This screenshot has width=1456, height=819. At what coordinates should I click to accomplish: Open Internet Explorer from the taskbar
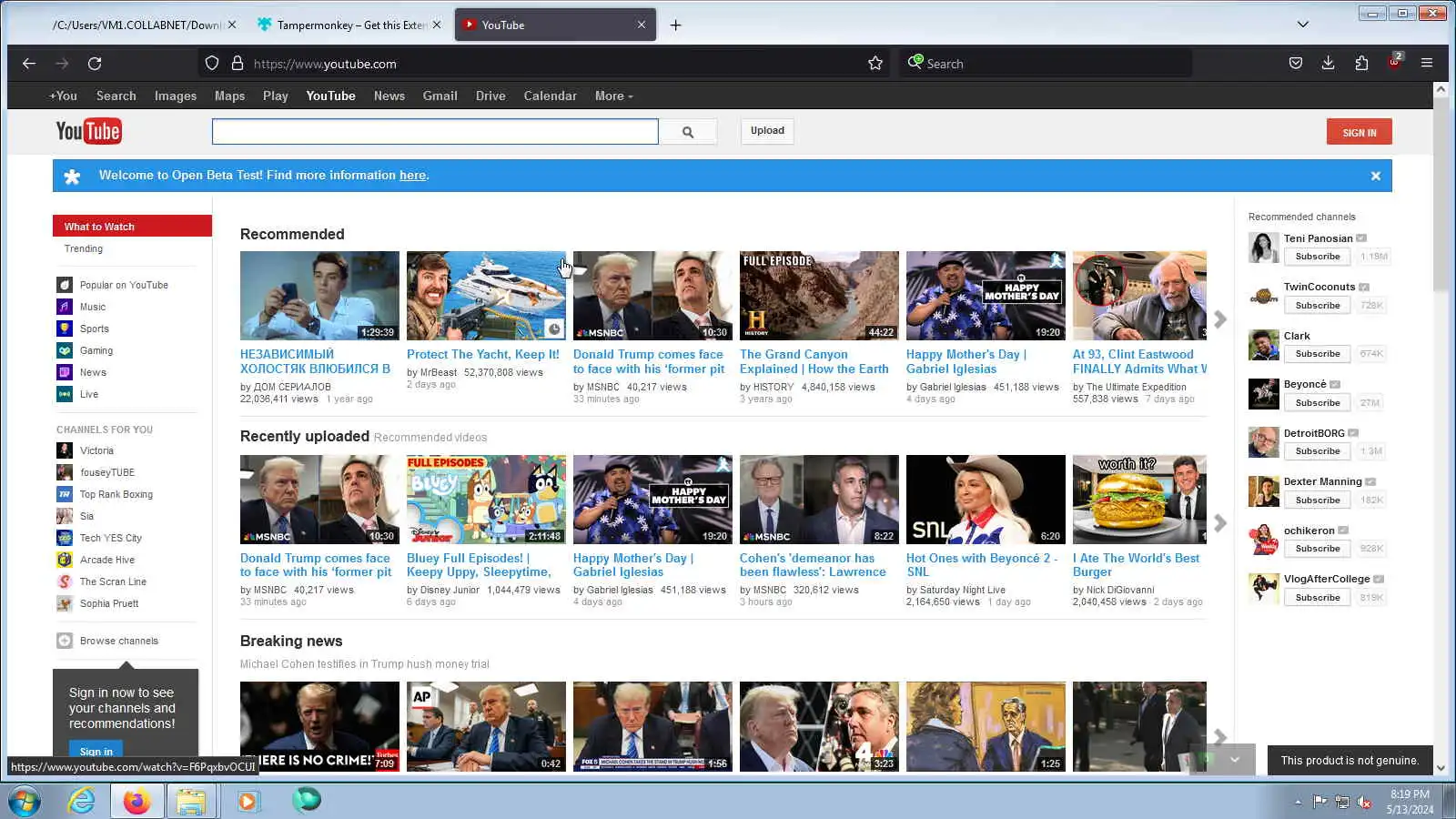tap(82, 801)
